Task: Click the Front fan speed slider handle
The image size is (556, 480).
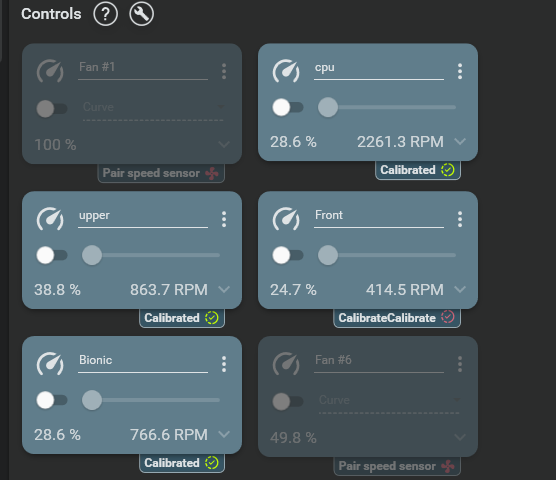Action: [x=328, y=255]
